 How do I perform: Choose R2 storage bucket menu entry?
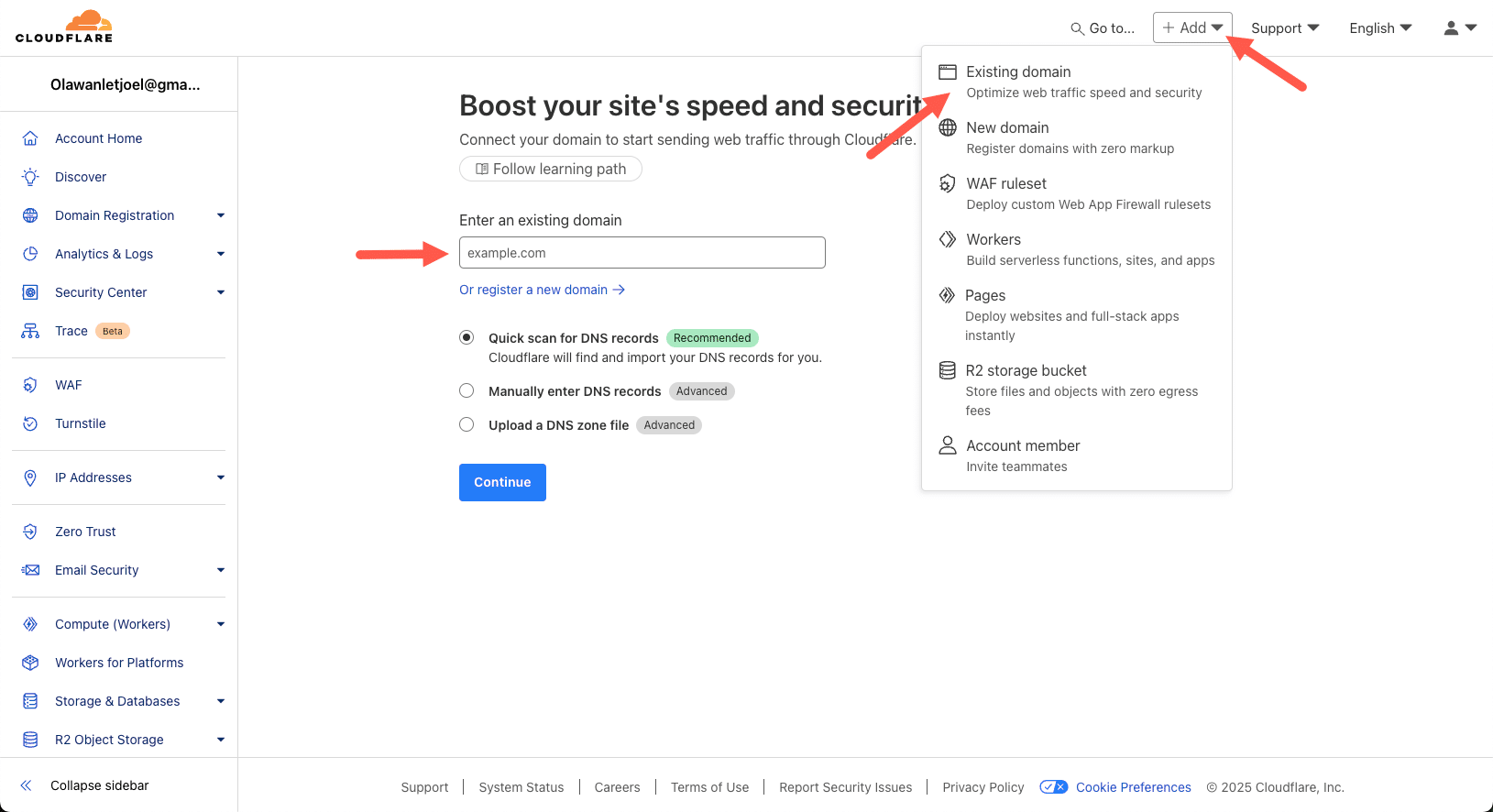(1026, 371)
